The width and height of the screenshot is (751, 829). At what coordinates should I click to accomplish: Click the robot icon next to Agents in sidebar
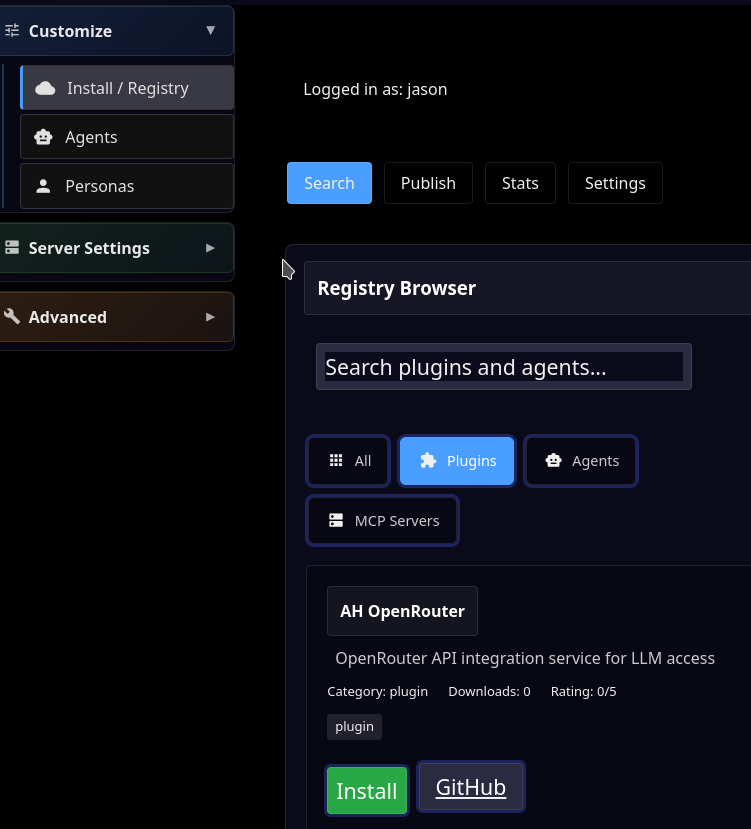click(43, 137)
